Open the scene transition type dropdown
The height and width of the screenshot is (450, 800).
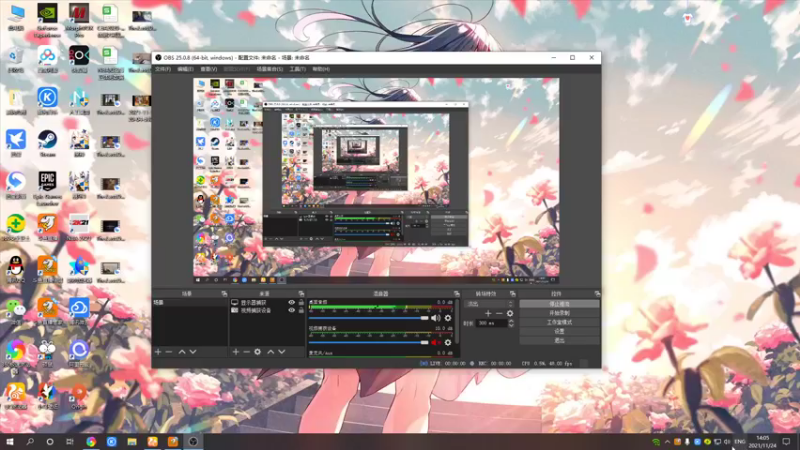coord(490,304)
